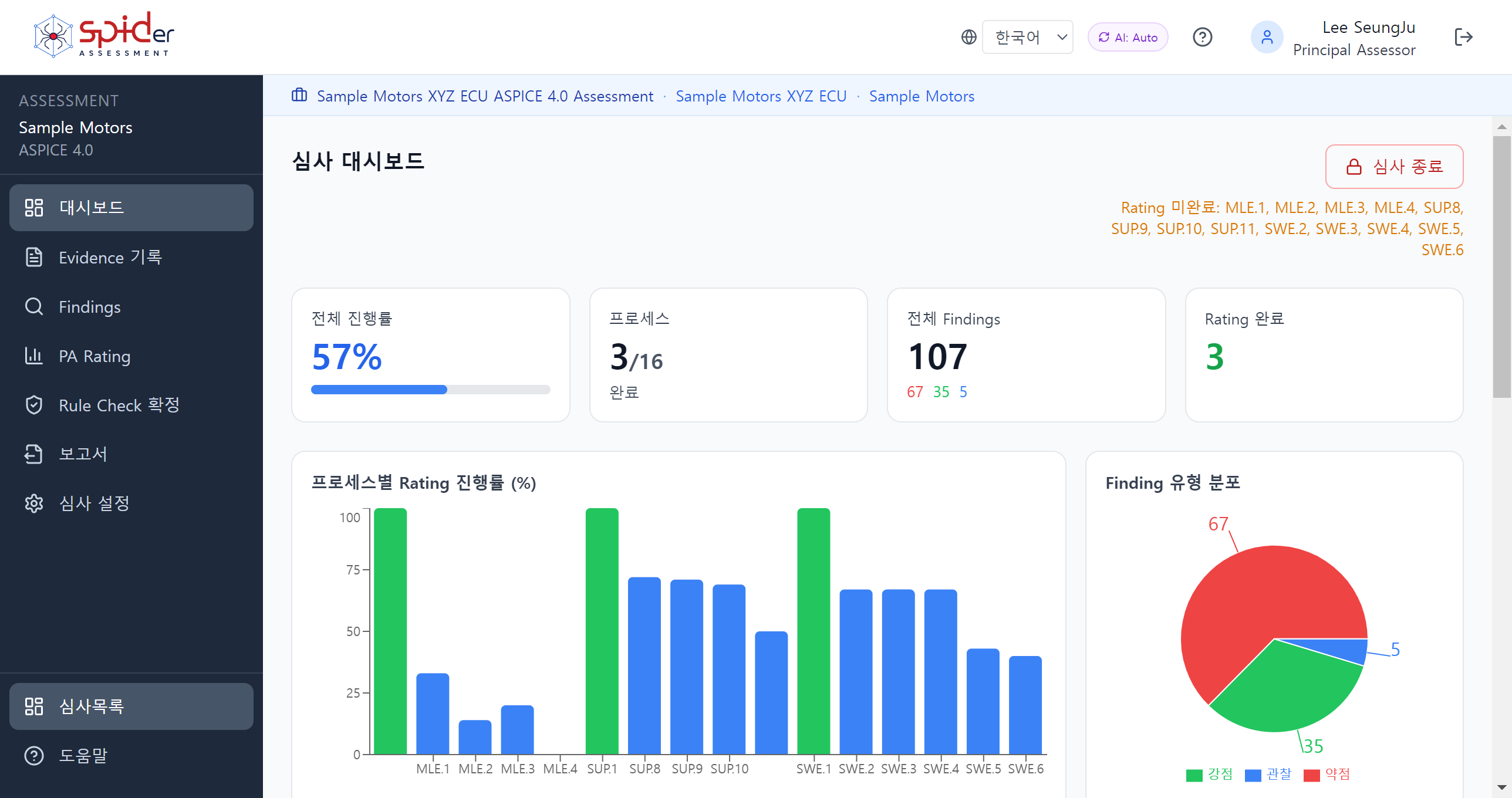Open 보고서 in the sidebar

pos(131,454)
